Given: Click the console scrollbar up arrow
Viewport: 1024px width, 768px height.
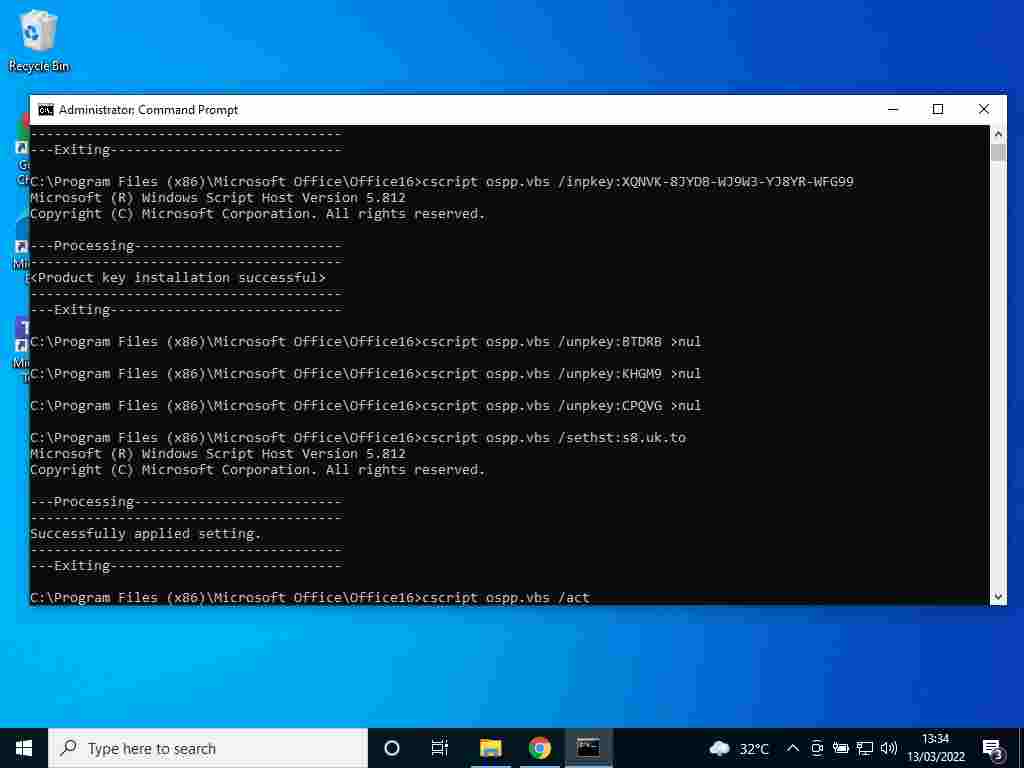Looking at the screenshot, I should 998,134.
